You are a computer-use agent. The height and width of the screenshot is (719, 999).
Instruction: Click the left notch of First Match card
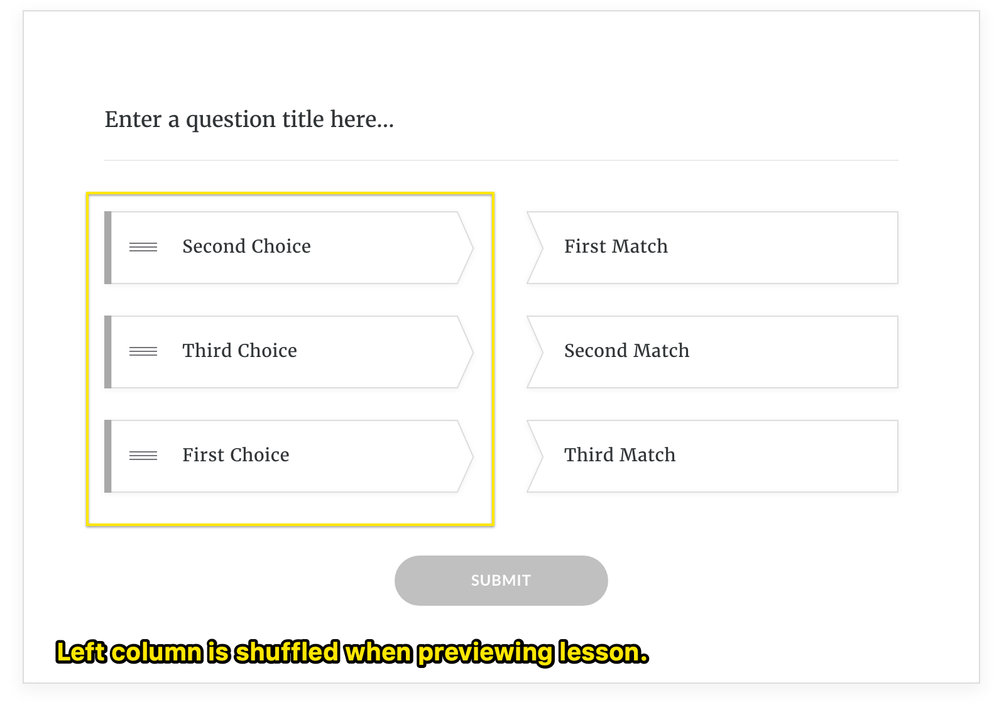(x=535, y=247)
